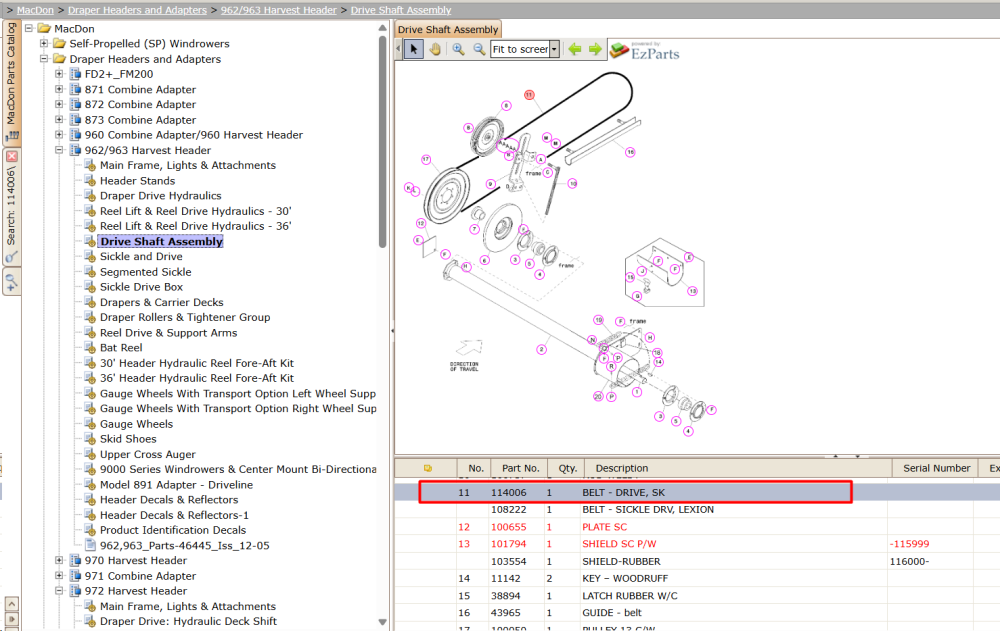
Task: Click the Drive Shaft Assembly tab
Action: point(448,29)
